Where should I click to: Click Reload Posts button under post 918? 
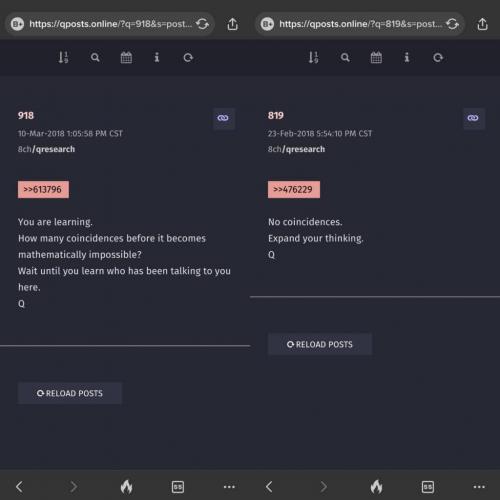pyautogui.click(x=70, y=393)
